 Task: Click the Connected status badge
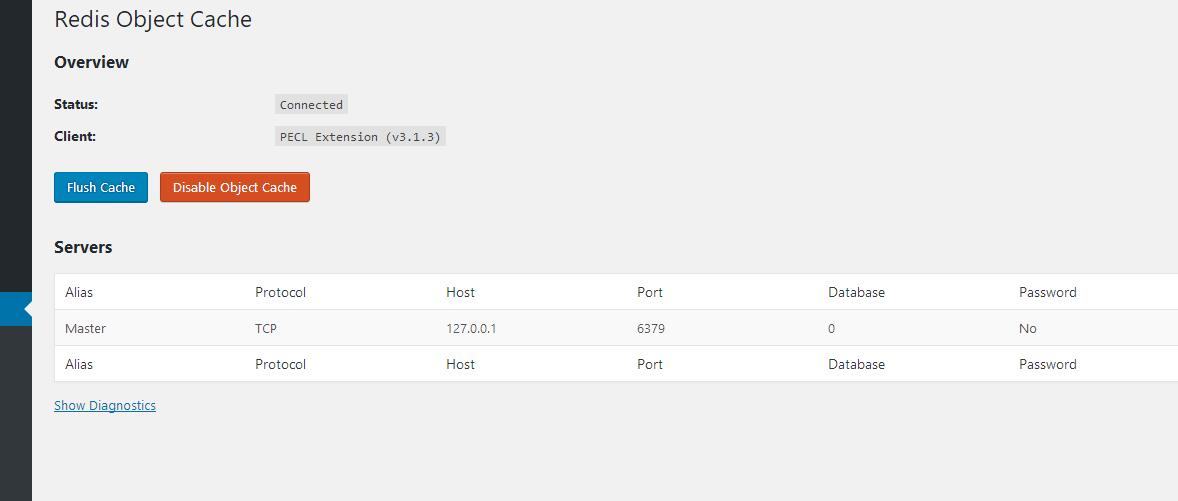click(311, 105)
